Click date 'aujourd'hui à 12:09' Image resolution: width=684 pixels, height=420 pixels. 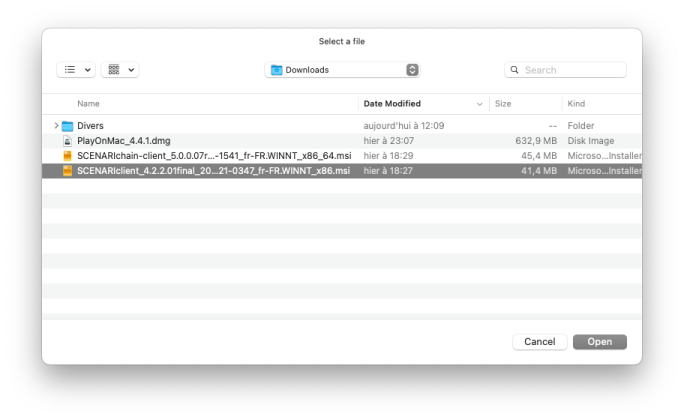[404, 126]
